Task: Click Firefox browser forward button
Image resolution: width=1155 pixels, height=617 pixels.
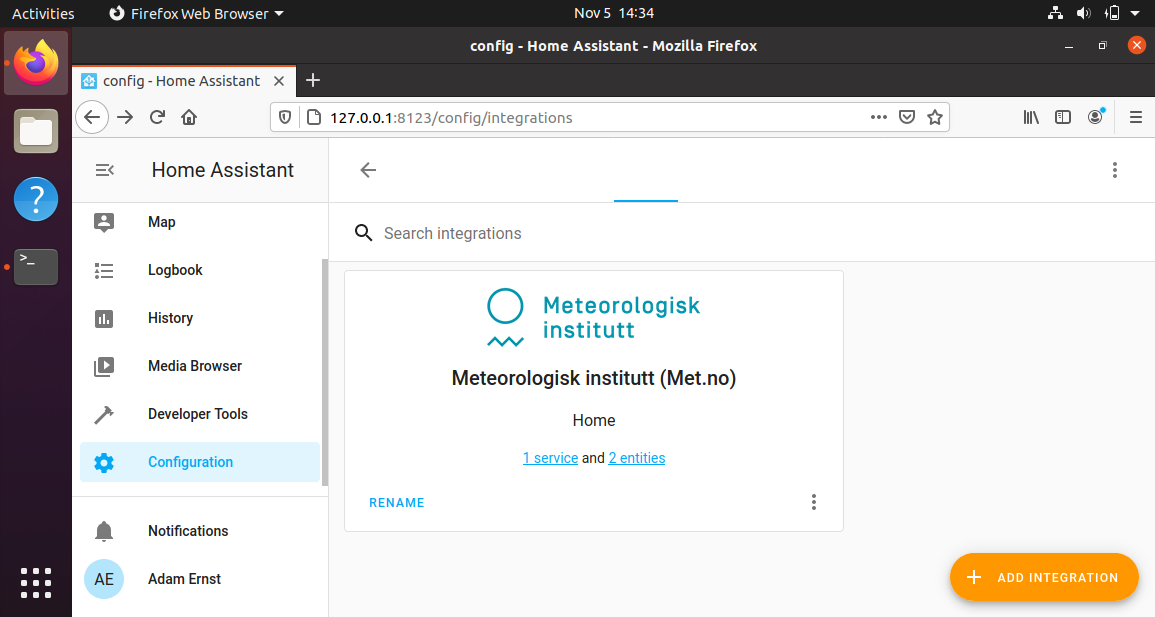Action: [x=125, y=117]
